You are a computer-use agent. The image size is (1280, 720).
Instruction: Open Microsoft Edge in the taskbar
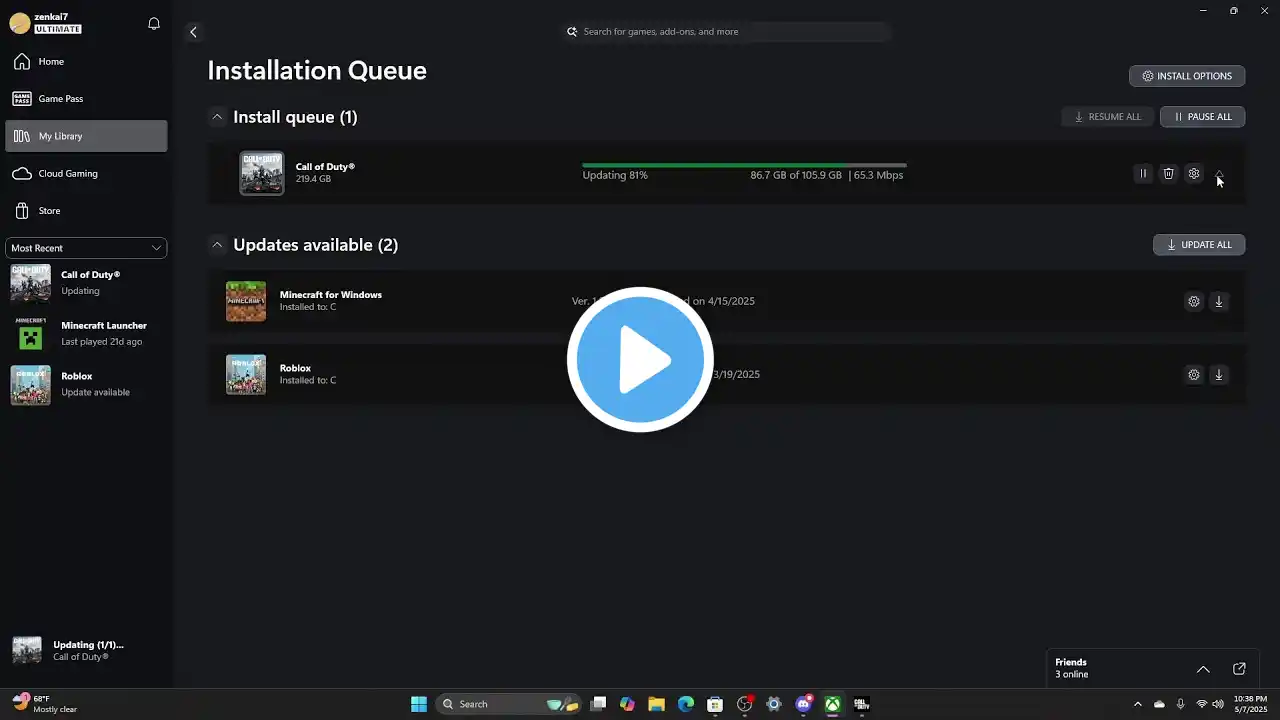coord(685,704)
